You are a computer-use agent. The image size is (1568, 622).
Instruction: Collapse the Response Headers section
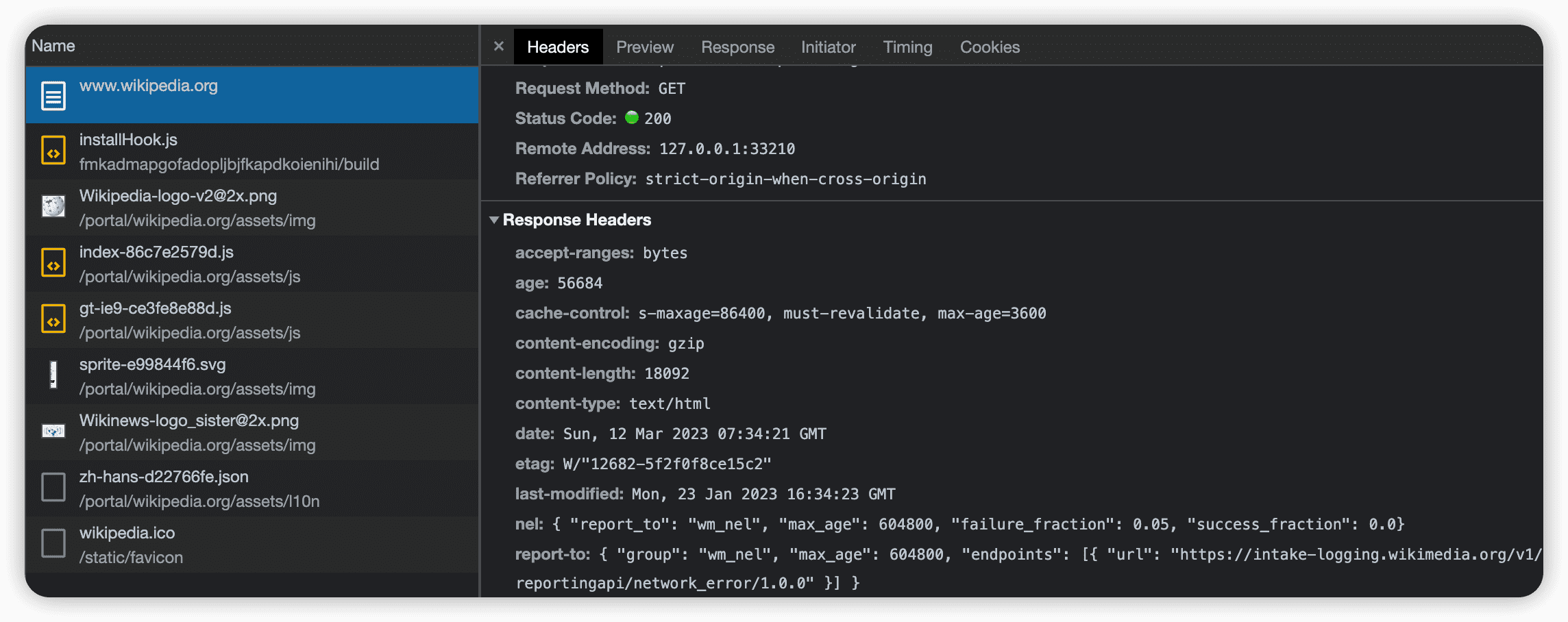pyautogui.click(x=494, y=220)
